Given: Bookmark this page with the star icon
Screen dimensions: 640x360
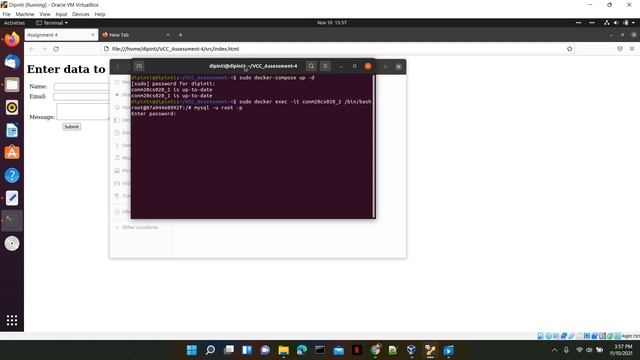Looking at the screenshot, I should click(569, 49).
